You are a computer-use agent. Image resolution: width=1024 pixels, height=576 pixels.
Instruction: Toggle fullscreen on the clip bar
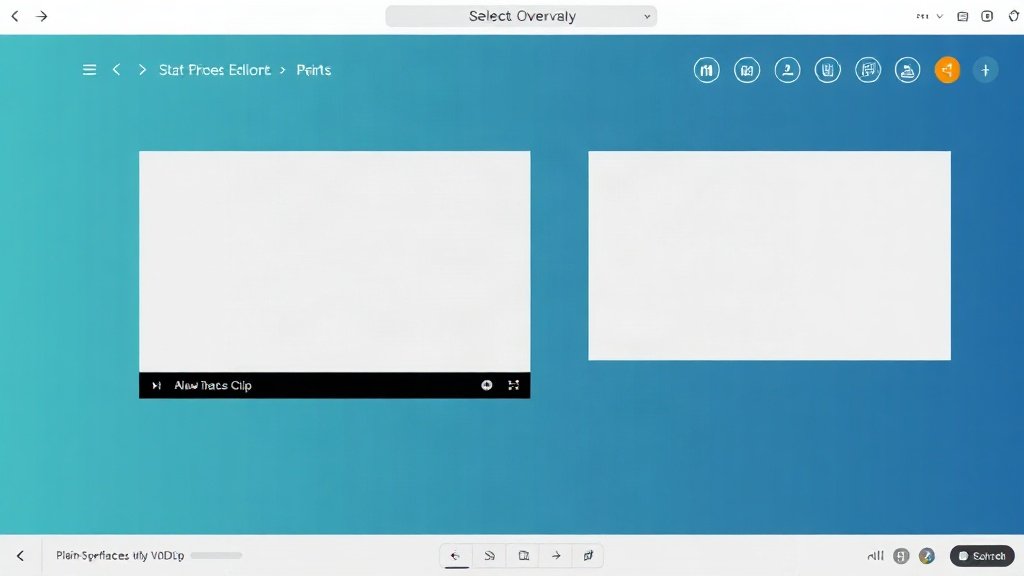point(513,385)
